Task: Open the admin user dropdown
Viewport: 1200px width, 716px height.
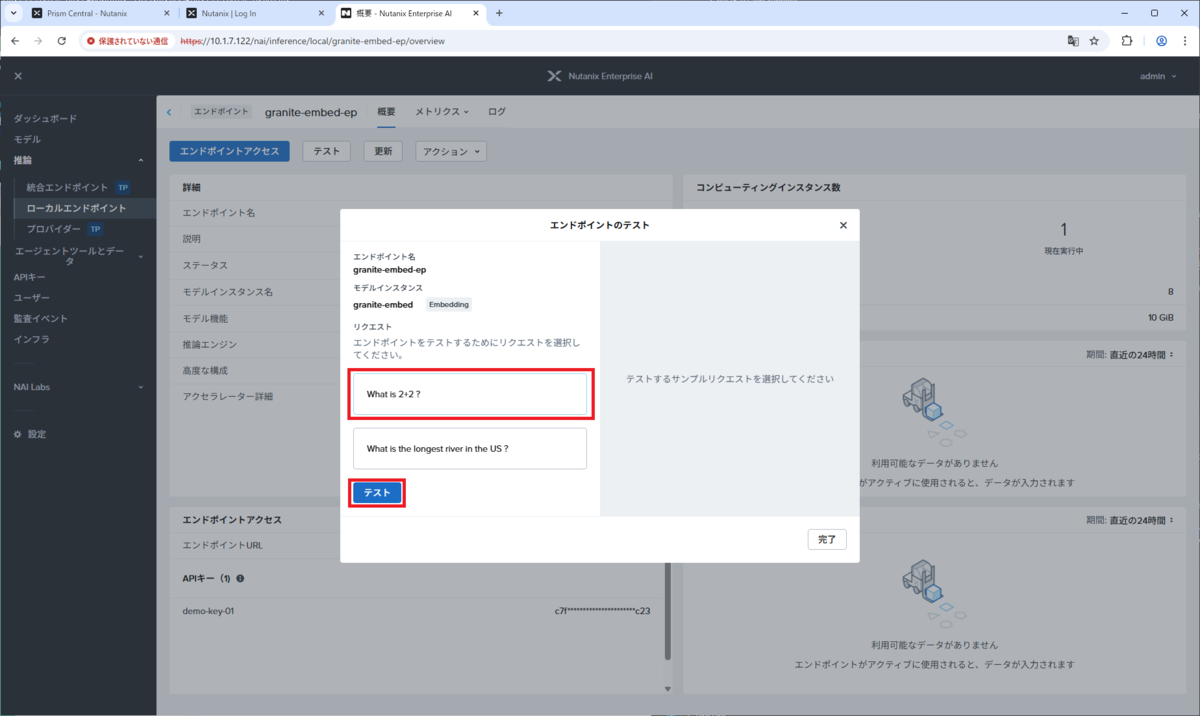Action: 1157,76
